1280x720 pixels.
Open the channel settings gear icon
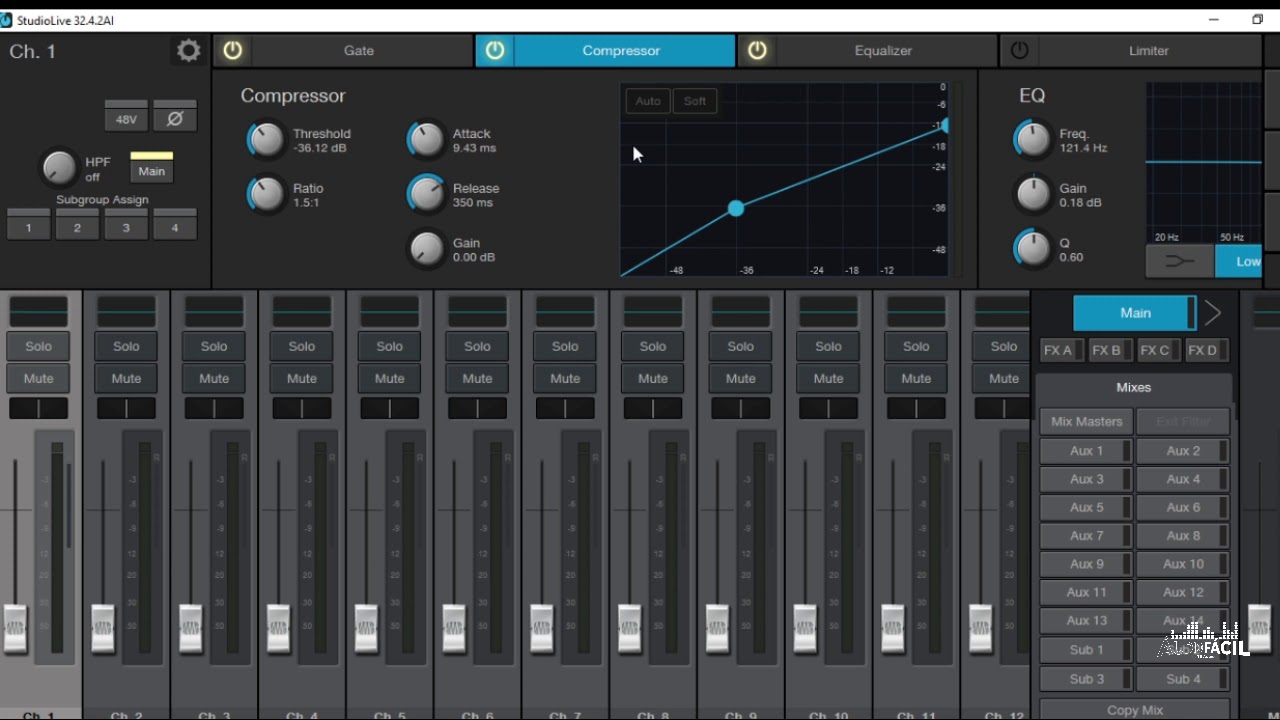(x=189, y=51)
